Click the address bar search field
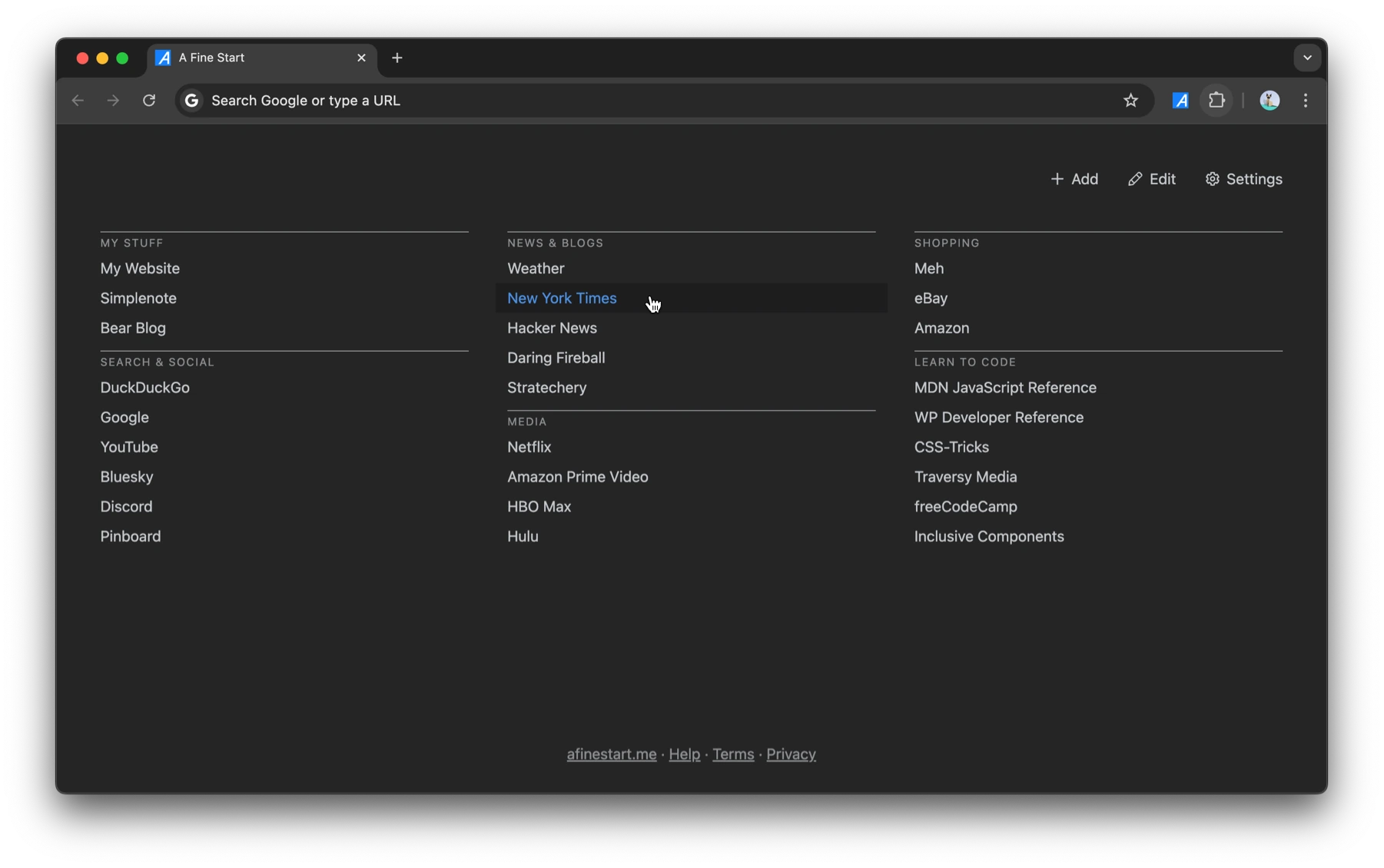Viewport: 1384px width, 868px height. click(538, 101)
